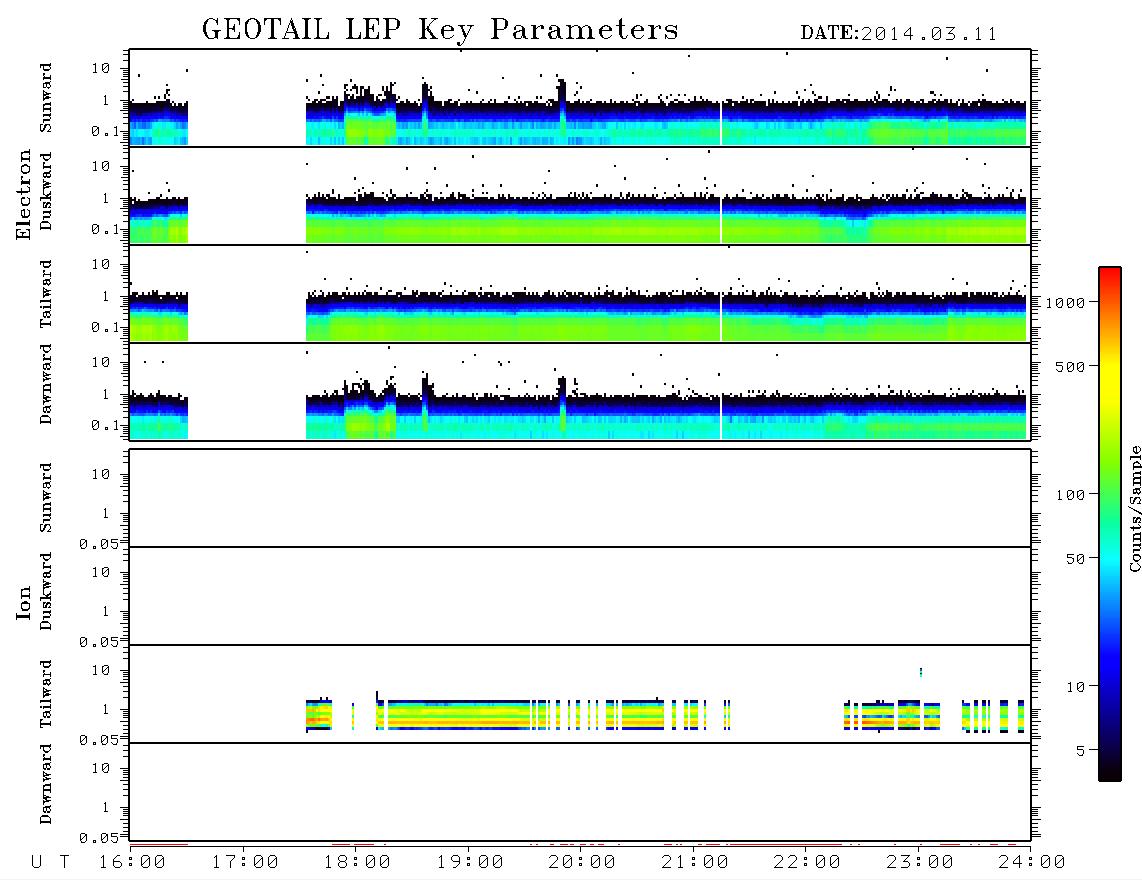Click the 21:00 UT axis label
The image size is (1142, 880).
pyautogui.click(x=695, y=862)
